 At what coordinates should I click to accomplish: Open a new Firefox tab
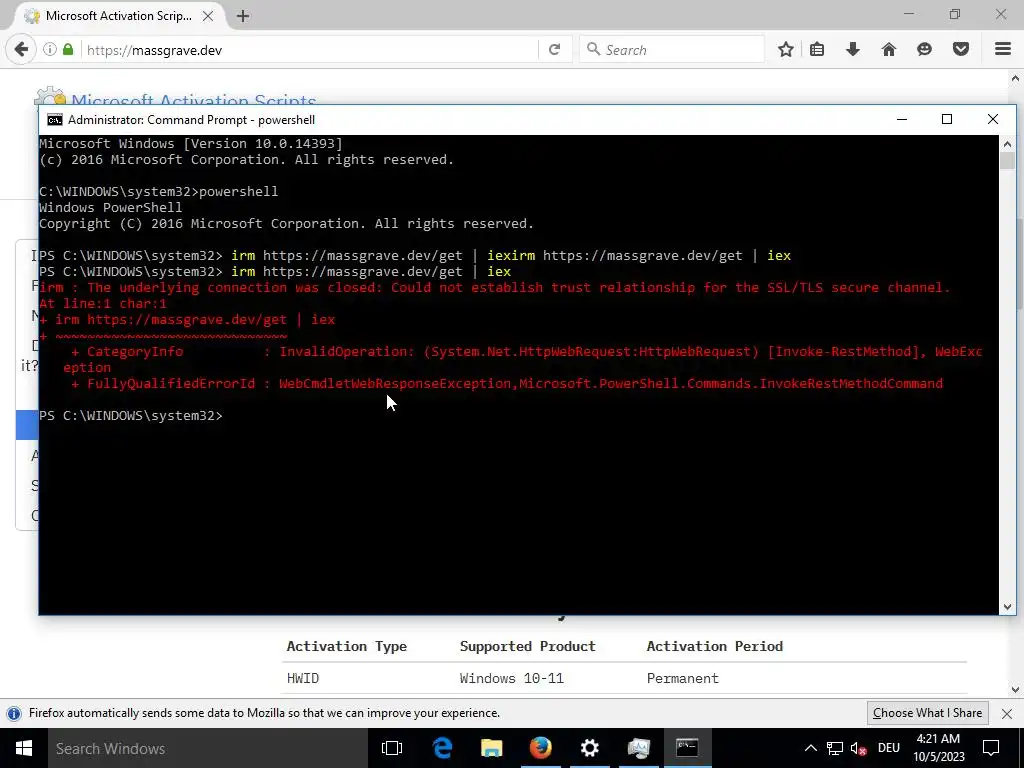tap(243, 16)
